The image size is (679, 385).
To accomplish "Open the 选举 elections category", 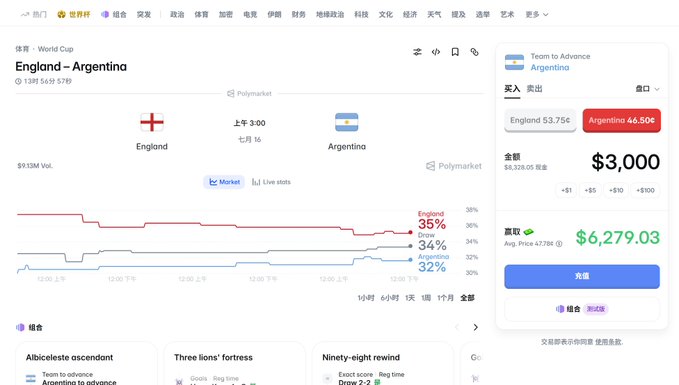I will click(482, 14).
